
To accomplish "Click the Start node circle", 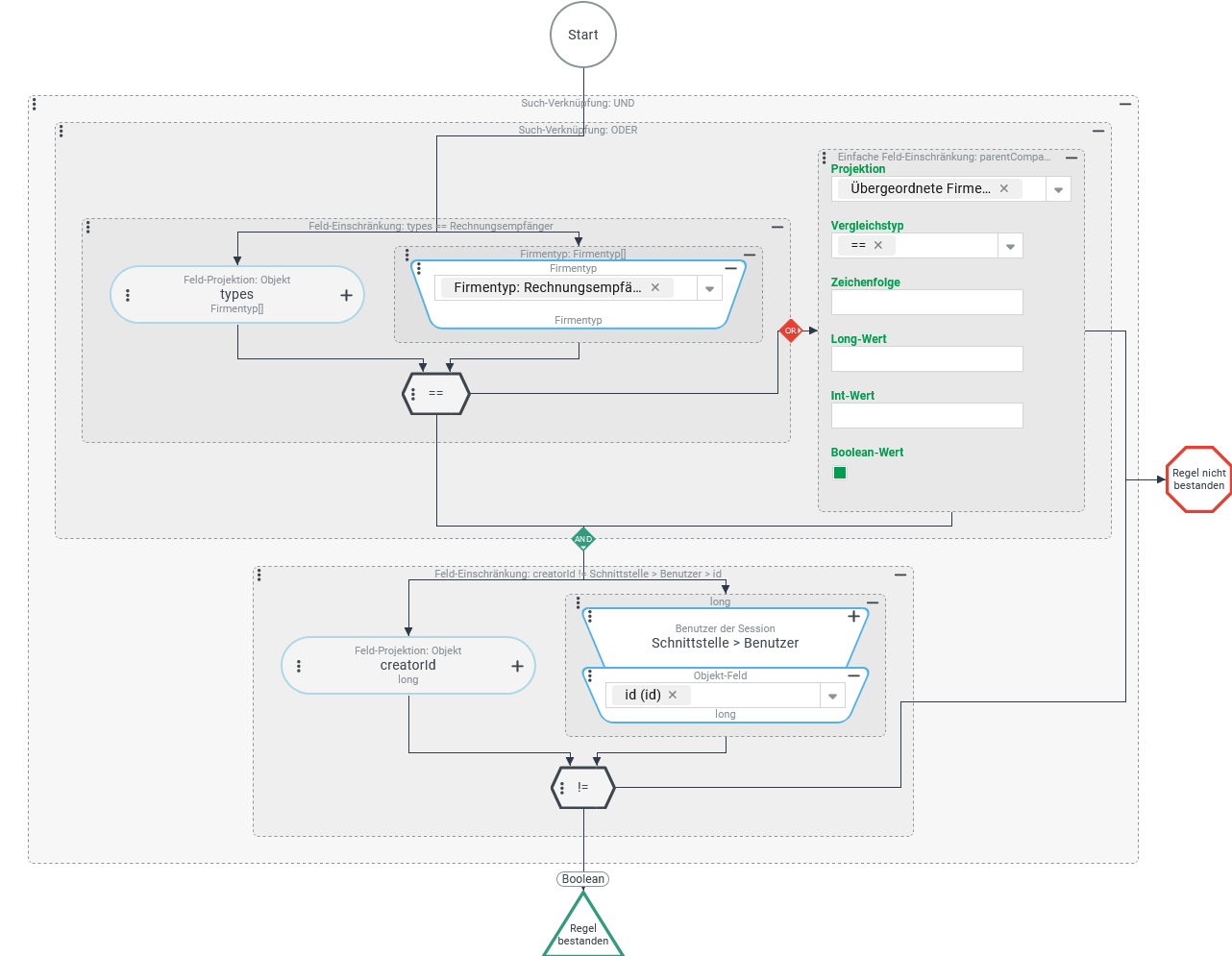I will pyautogui.click(x=583, y=35).
